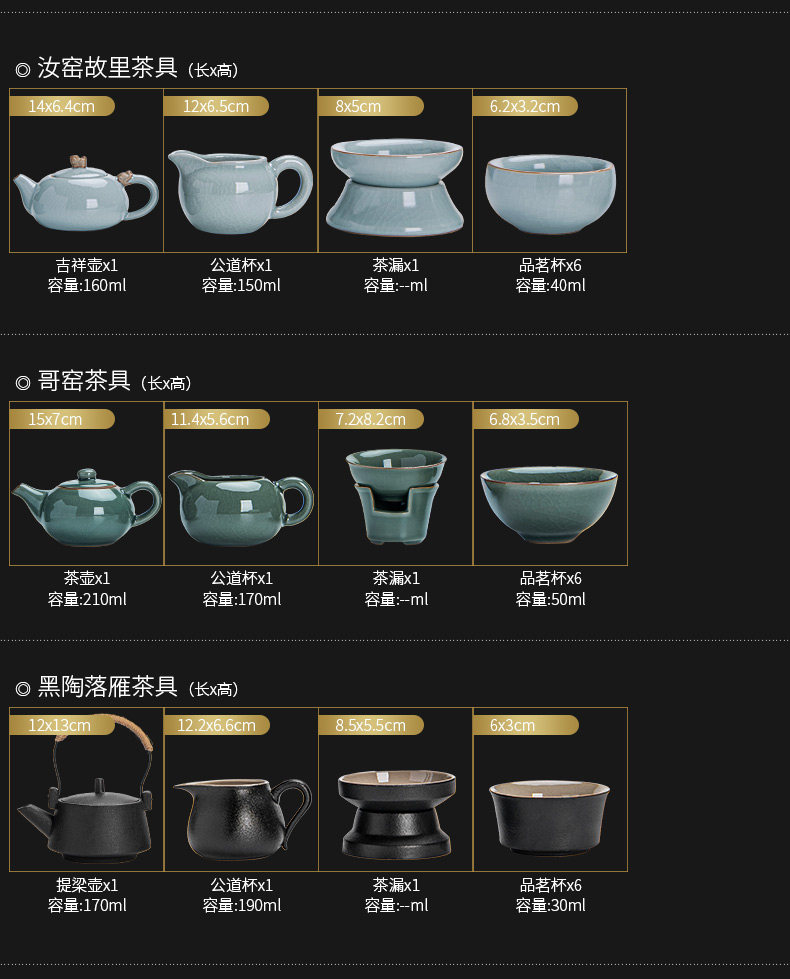Select the 汝窑故里茶具 section heading
Screen dimensions: 790x979
107,67
